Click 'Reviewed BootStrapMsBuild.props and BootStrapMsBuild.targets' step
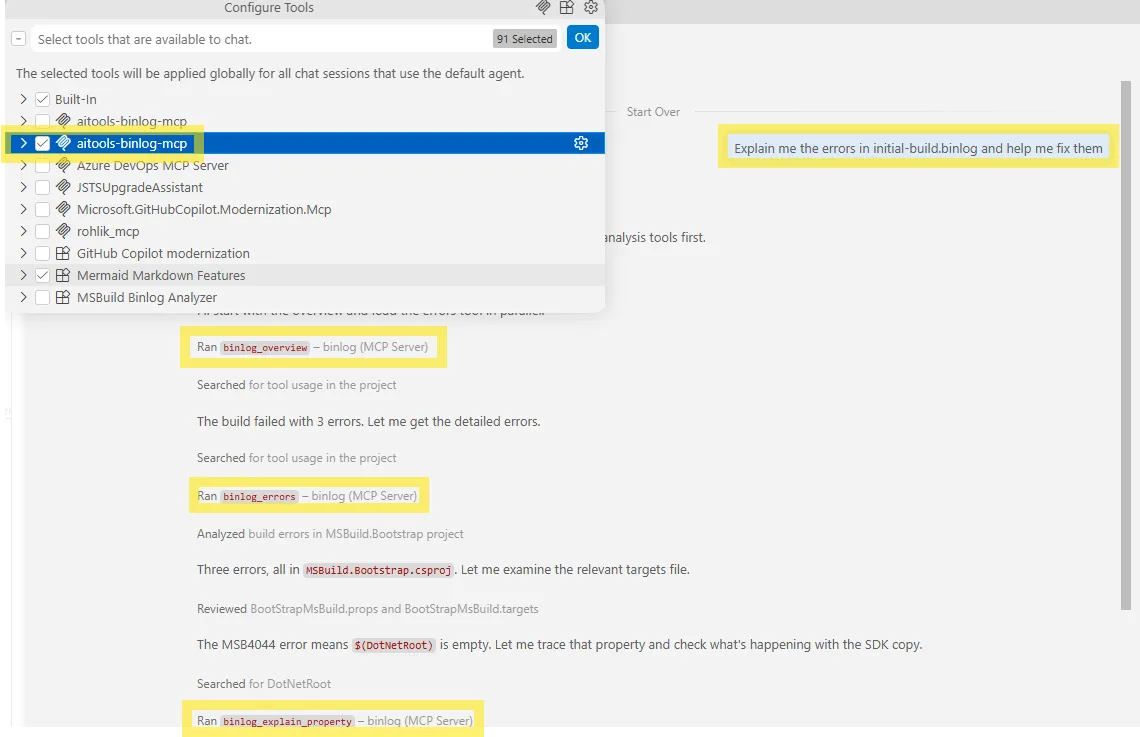The image size is (1140, 737). click(367, 608)
